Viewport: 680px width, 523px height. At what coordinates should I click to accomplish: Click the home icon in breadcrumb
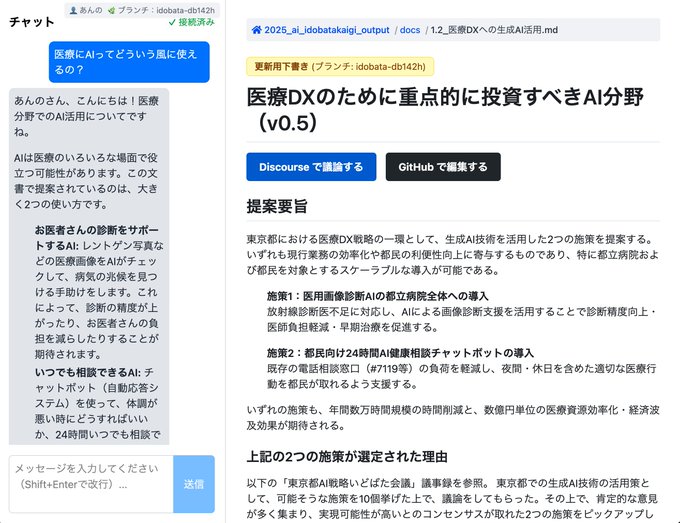point(256,30)
